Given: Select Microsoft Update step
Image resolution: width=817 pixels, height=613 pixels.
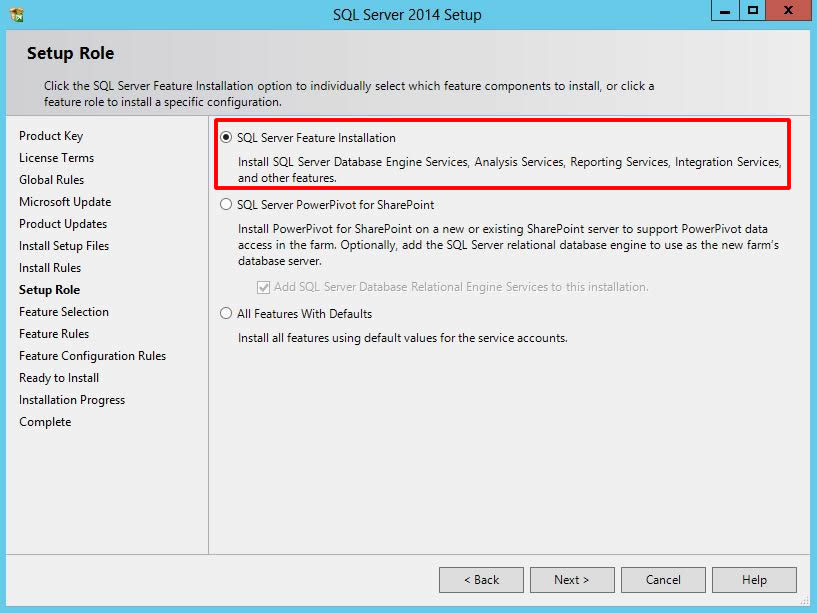Looking at the screenshot, I should click(65, 202).
